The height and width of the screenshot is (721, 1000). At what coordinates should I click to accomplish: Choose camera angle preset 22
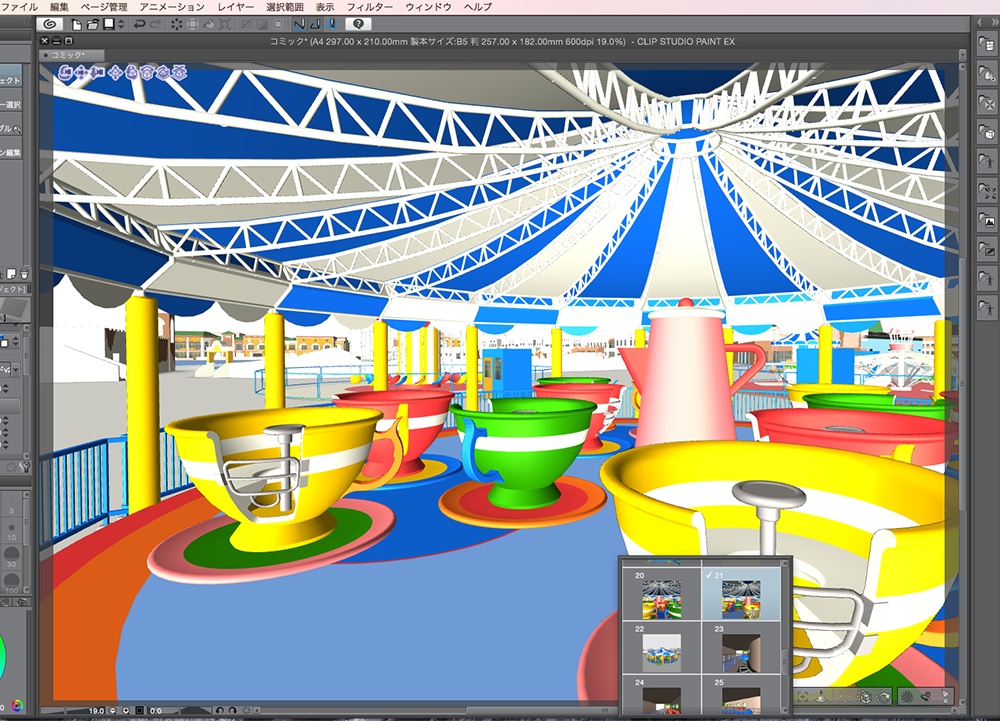(x=662, y=648)
